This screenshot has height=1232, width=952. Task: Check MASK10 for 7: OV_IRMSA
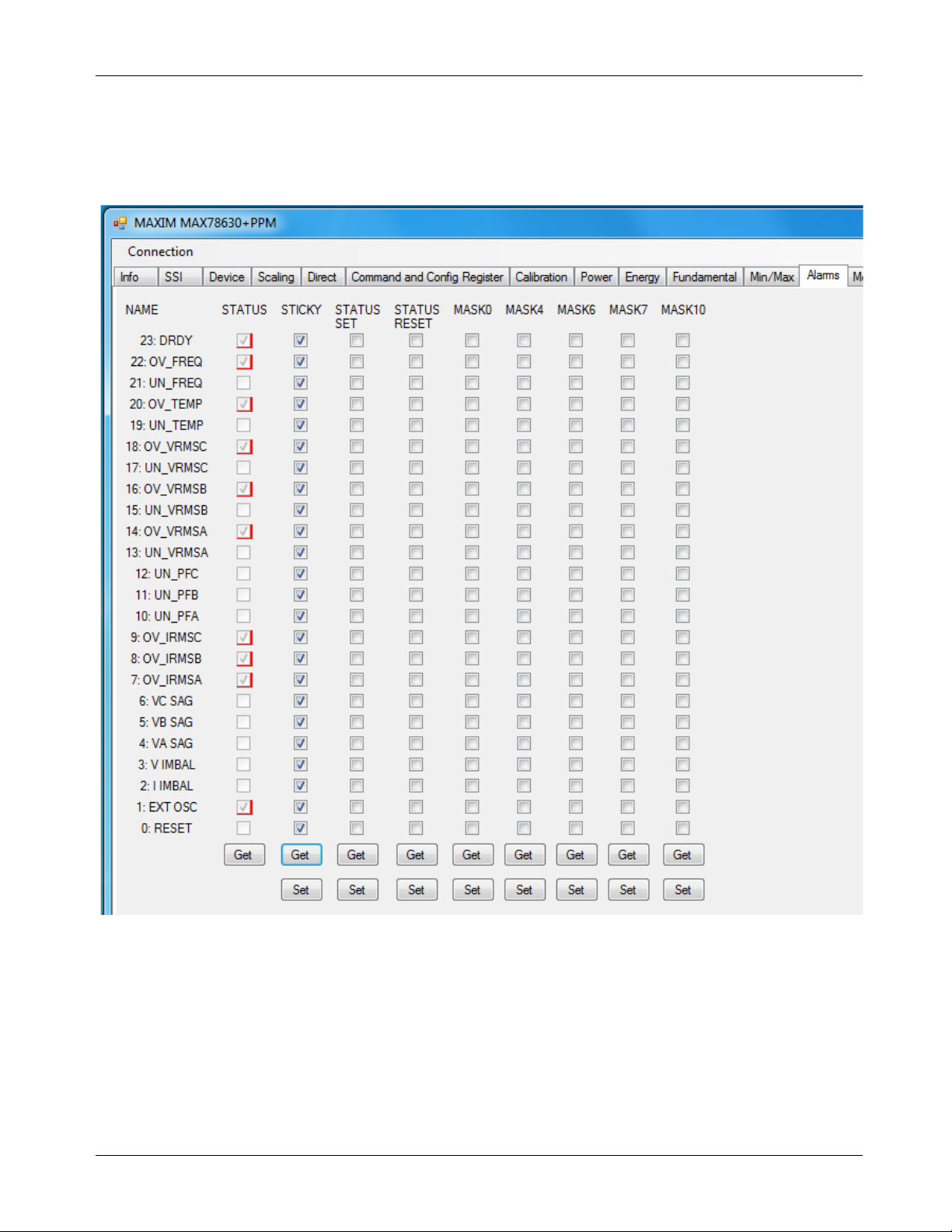tap(683, 680)
